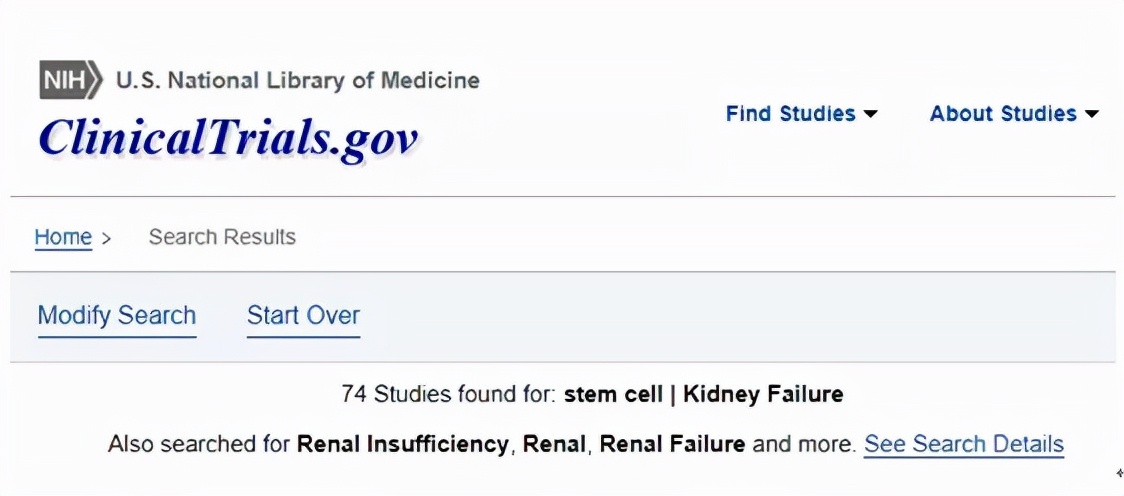The width and height of the screenshot is (1124, 496).
Task: Click the ClinicalTrials.gov site logo
Action: [x=228, y=137]
